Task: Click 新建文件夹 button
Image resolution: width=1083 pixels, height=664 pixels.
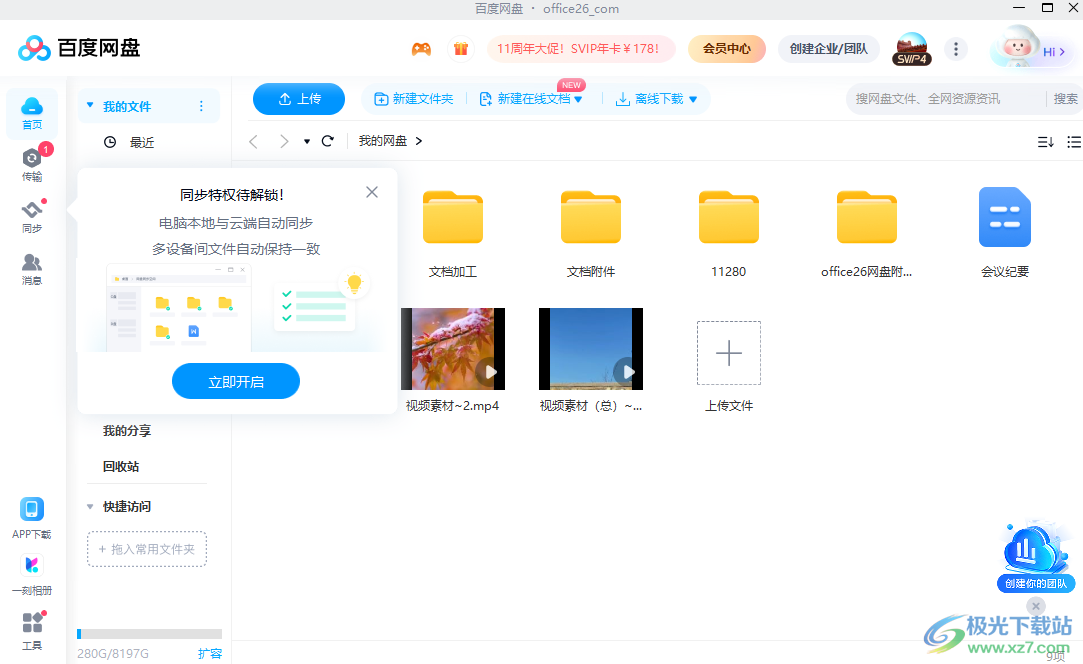Action: pos(414,99)
